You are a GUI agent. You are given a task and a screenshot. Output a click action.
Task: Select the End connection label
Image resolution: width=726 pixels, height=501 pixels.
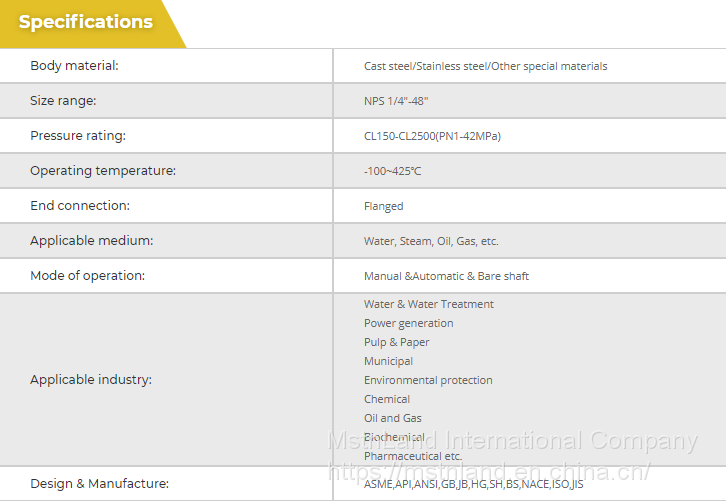tap(80, 206)
